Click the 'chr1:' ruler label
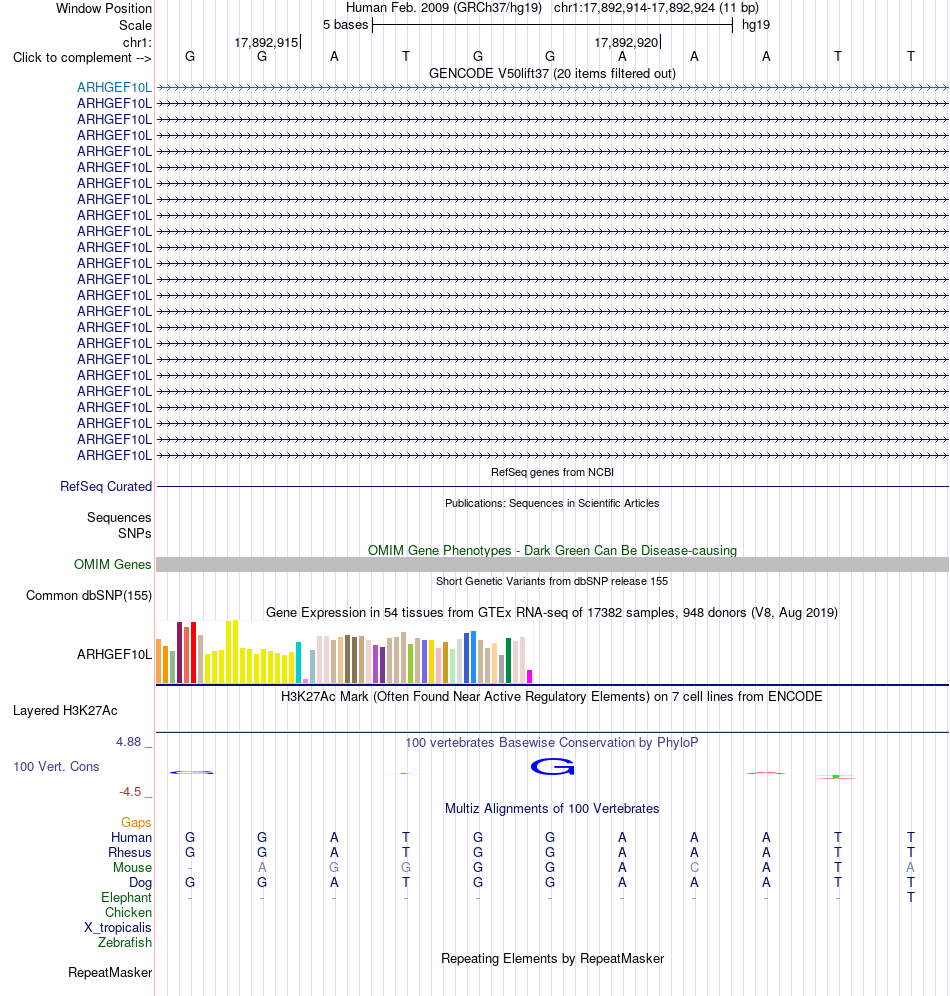This screenshot has height=996, width=950. [x=137, y=43]
